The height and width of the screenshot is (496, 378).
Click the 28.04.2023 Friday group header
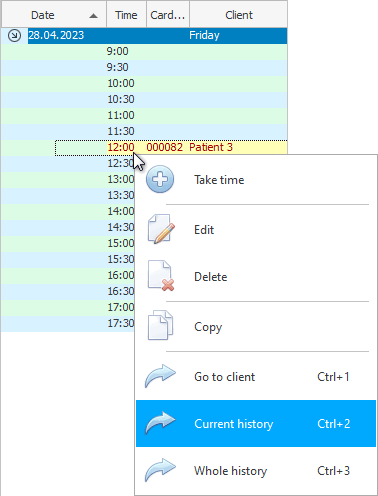157,35
